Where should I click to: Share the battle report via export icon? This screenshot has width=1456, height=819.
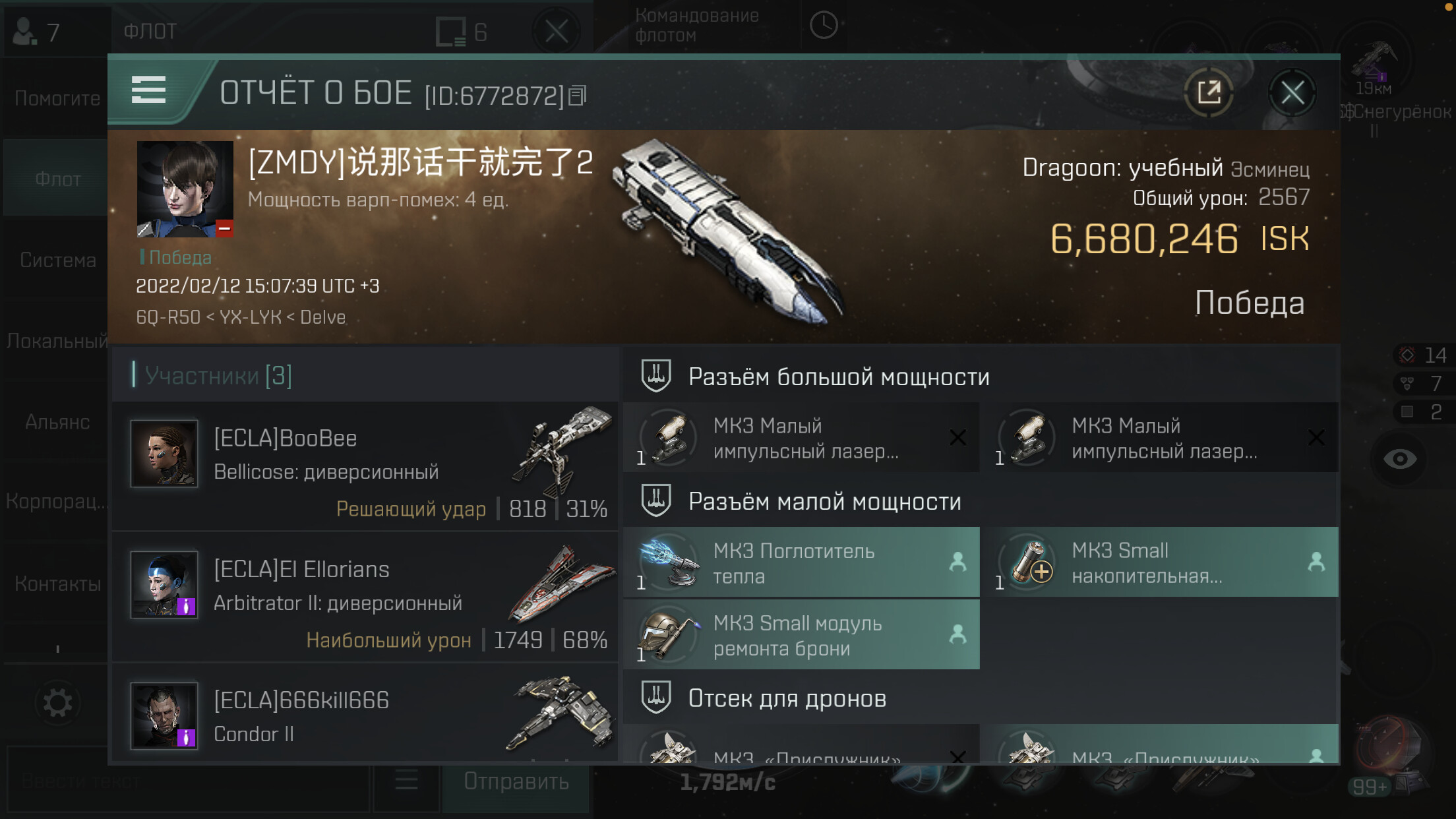point(1209,92)
